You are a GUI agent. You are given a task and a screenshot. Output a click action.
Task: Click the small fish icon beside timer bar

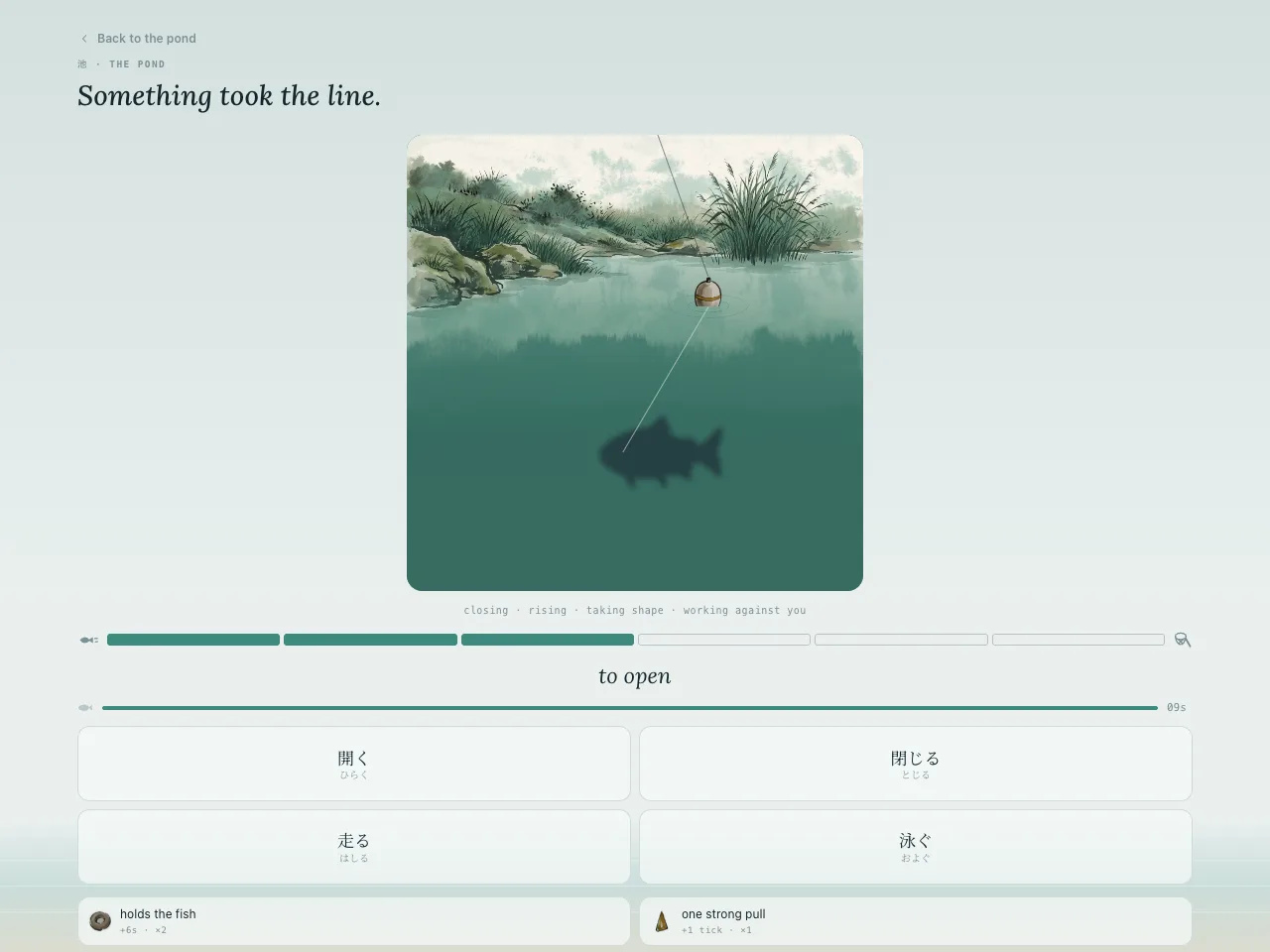pyautogui.click(x=85, y=708)
